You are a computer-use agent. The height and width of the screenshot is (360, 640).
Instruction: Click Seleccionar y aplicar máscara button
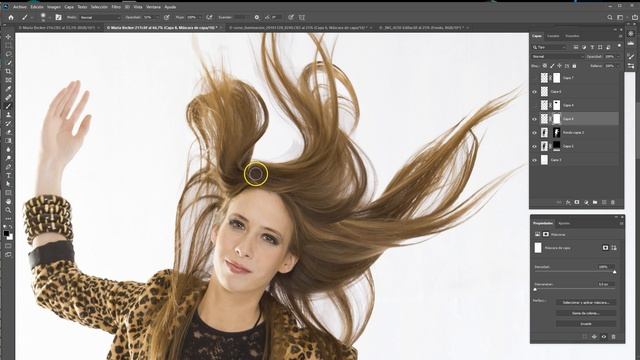pyautogui.click(x=586, y=302)
